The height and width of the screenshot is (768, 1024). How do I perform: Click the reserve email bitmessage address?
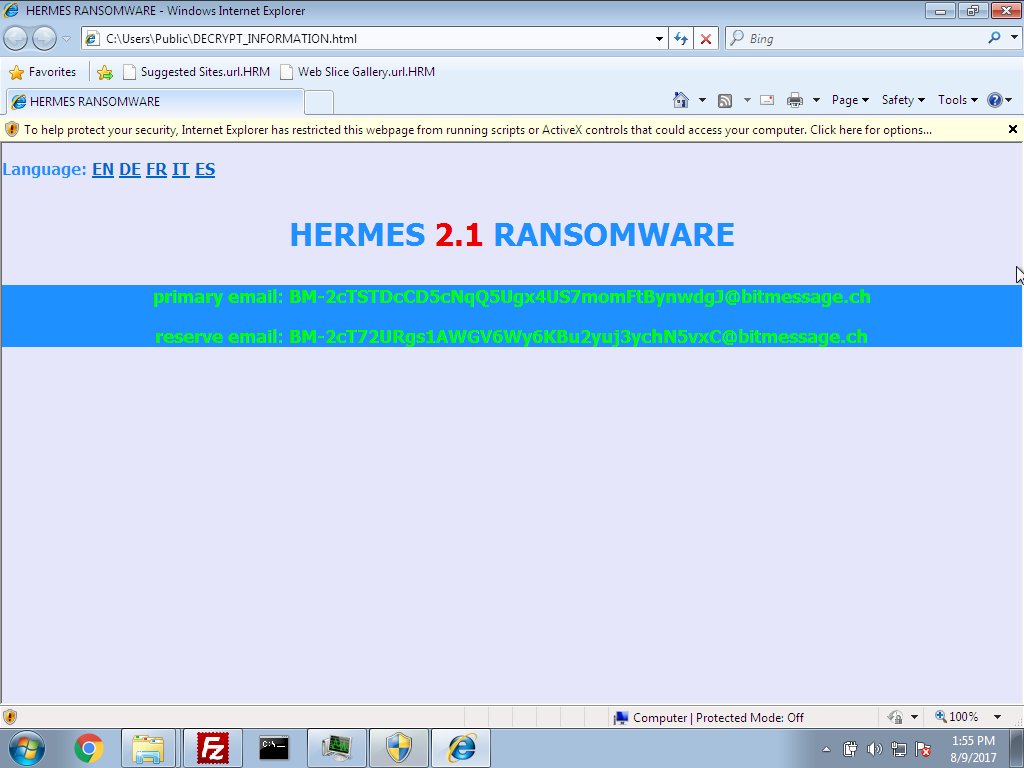click(x=578, y=337)
